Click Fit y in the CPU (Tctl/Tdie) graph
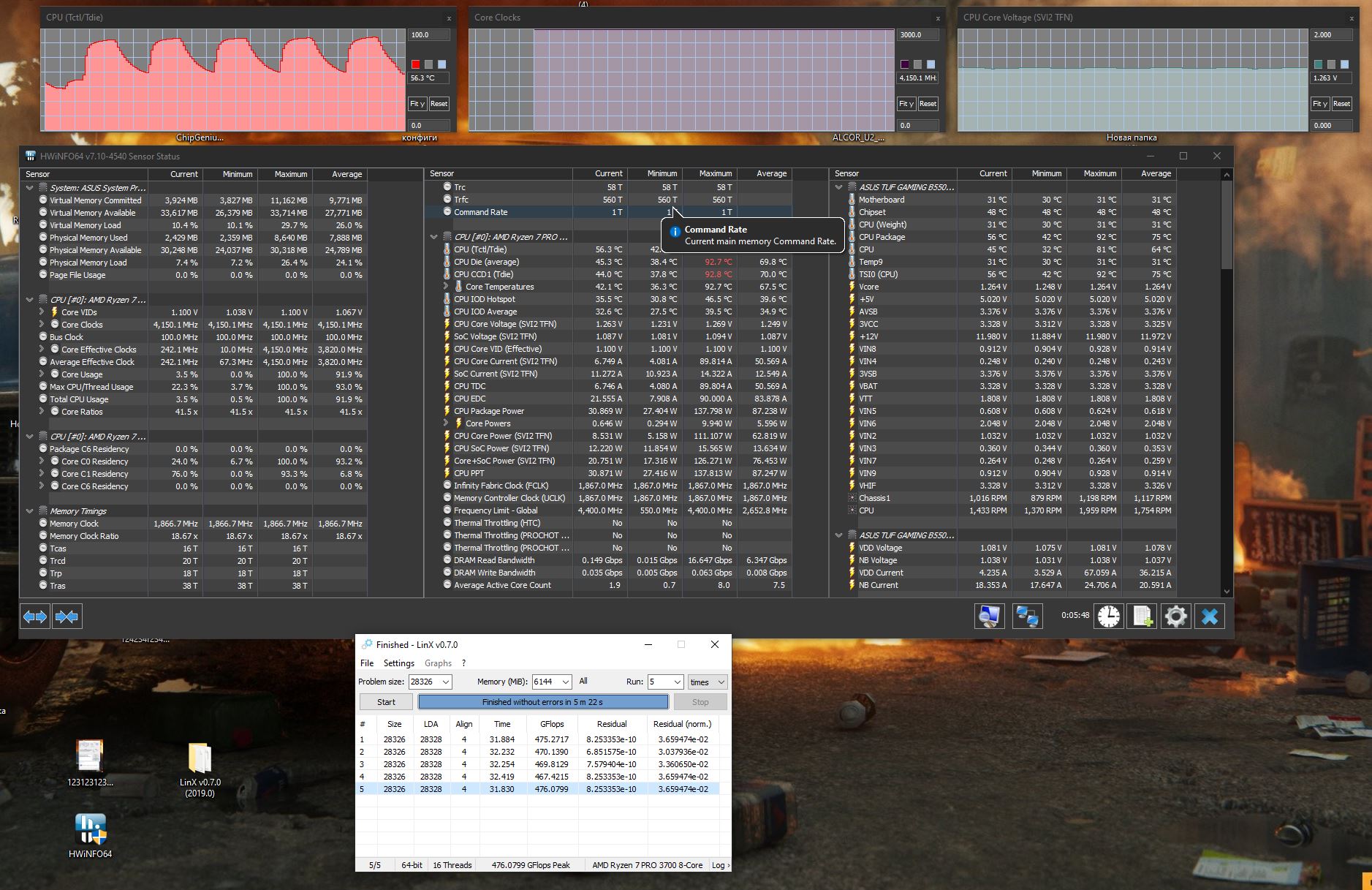 (417, 104)
